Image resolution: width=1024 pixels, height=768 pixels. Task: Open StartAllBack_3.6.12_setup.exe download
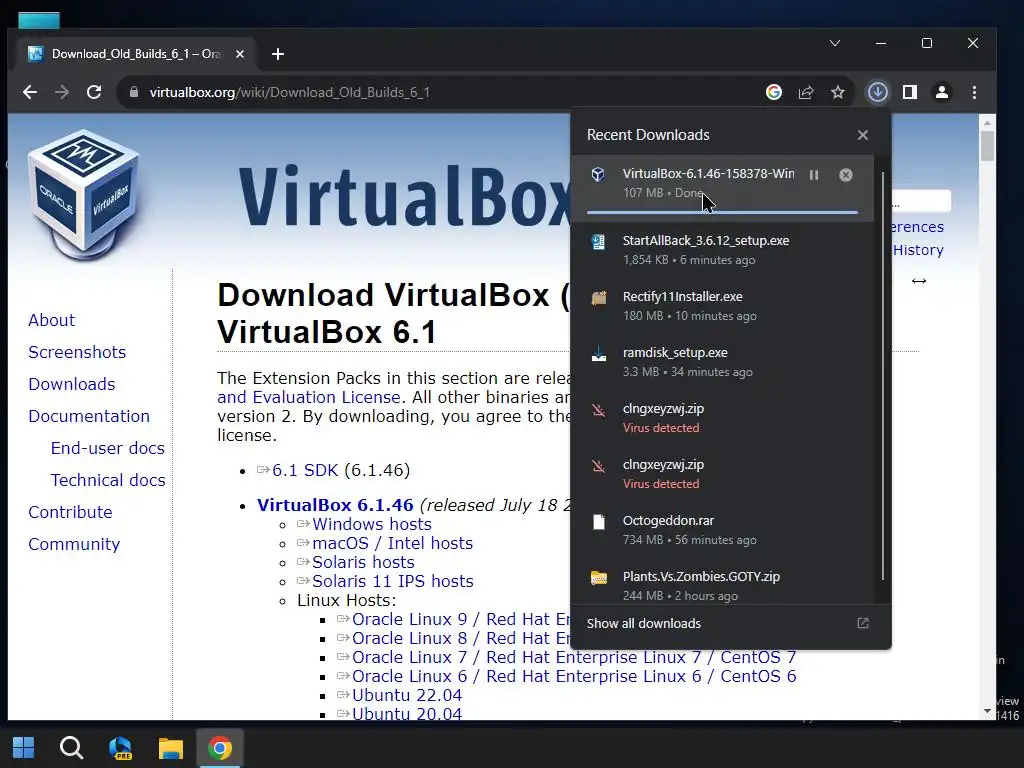tap(722, 250)
